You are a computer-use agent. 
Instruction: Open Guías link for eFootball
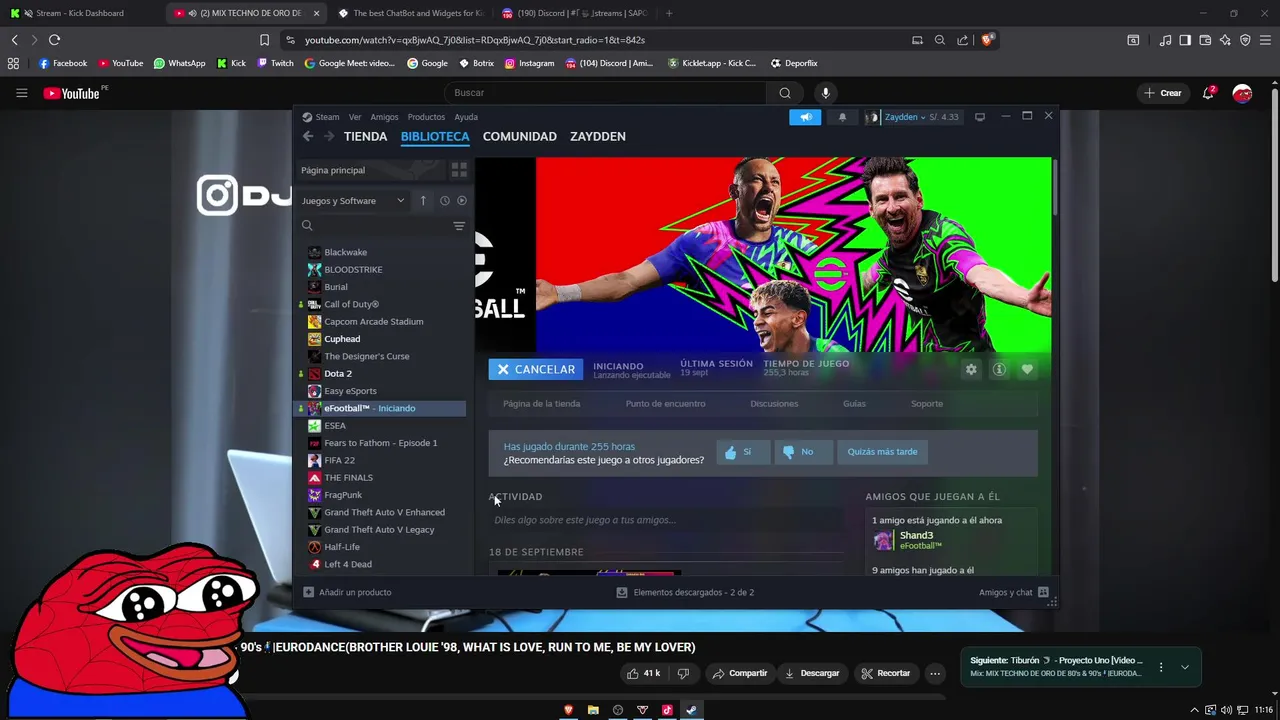pos(854,404)
